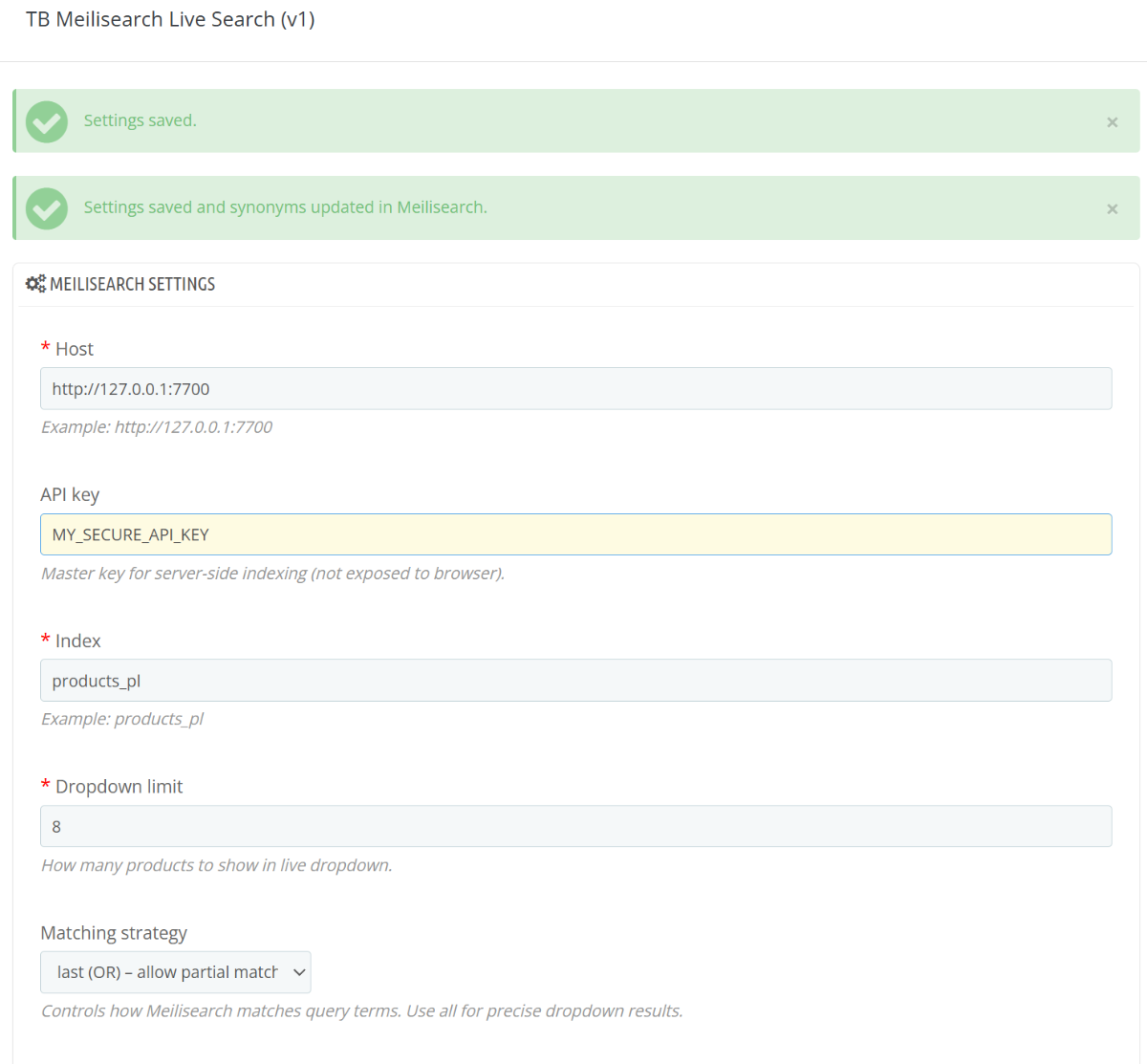
Task: Click the "Master key for server-side indexing" hint
Action: tap(272, 574)
